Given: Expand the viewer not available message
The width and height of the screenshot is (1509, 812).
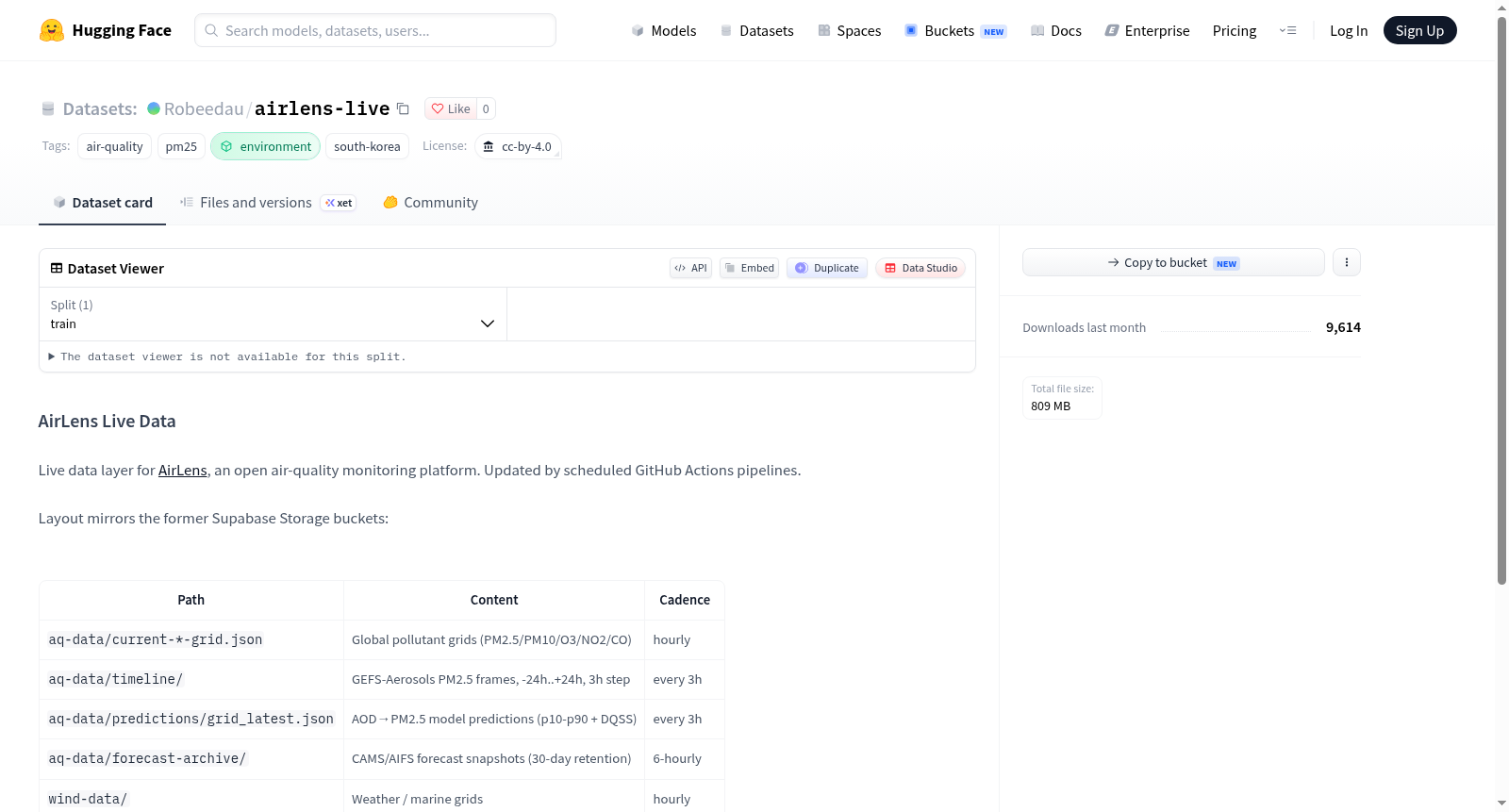Looking at the screenshot, I should click(227, 356).
